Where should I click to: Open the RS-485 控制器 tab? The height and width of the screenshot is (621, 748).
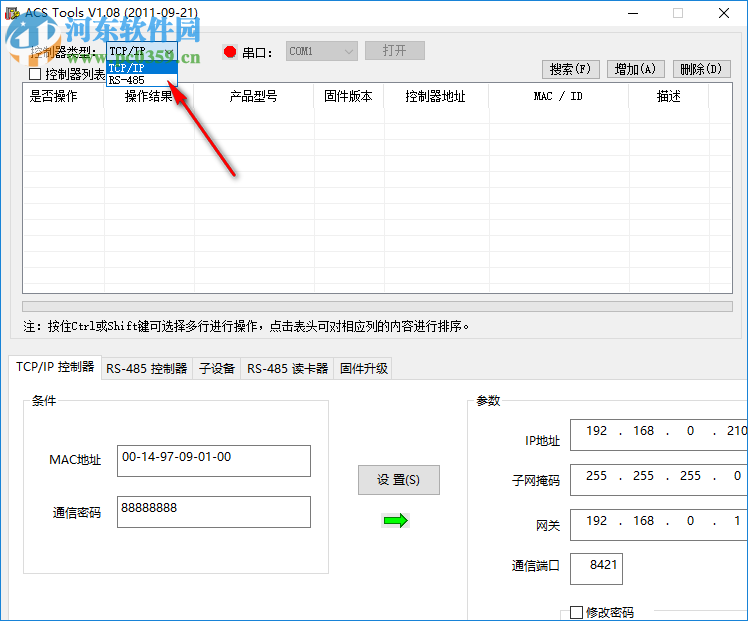point(147,369)
